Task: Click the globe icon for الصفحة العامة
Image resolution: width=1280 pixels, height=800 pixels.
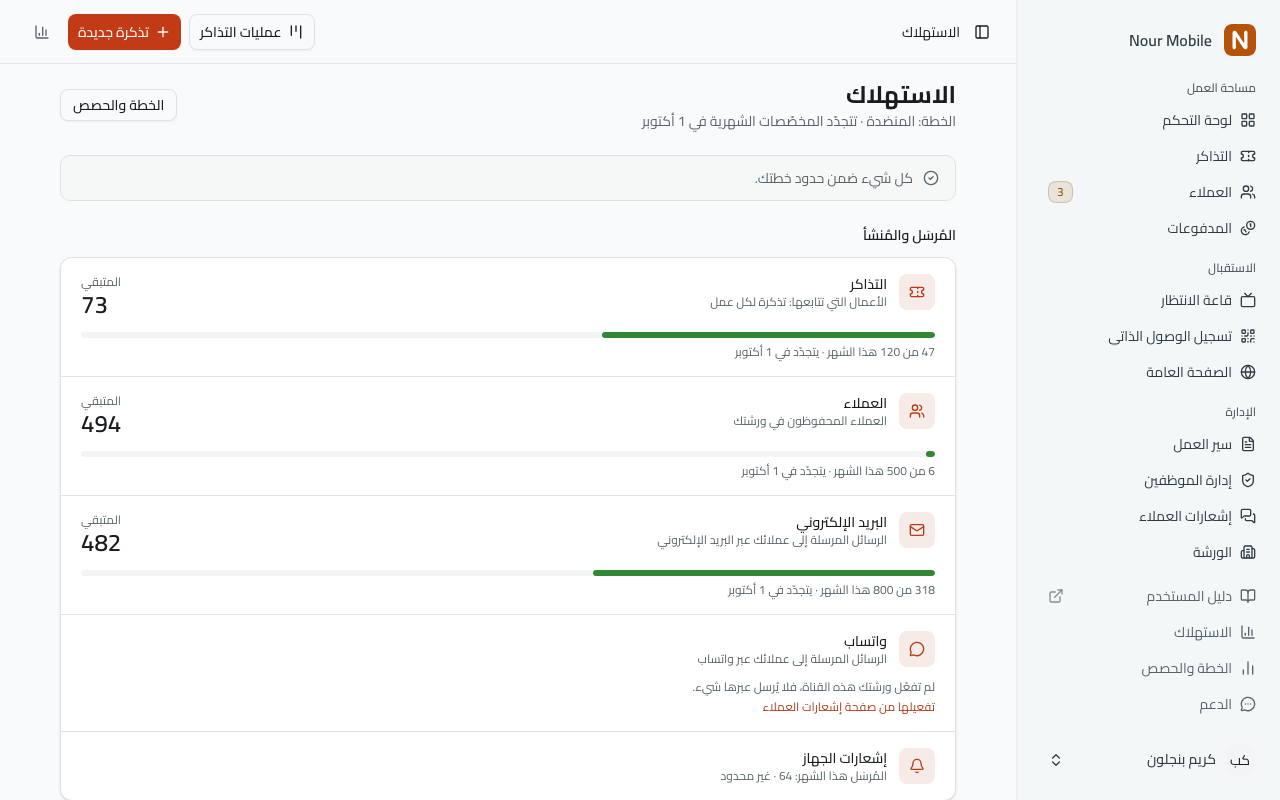Action: pos(1248,372)
